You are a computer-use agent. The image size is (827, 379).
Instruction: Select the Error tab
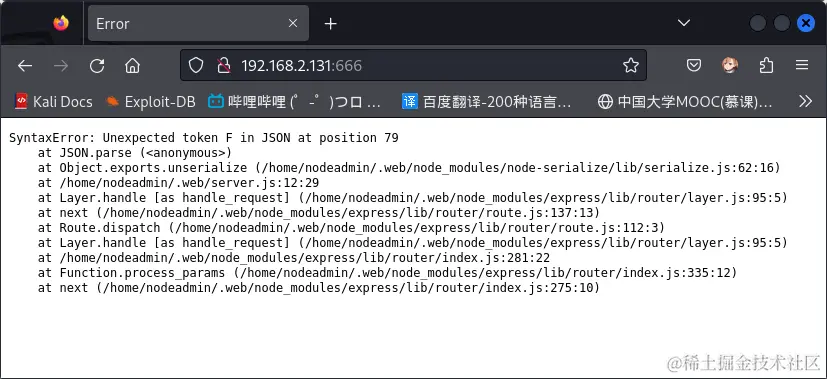(198, 23)
